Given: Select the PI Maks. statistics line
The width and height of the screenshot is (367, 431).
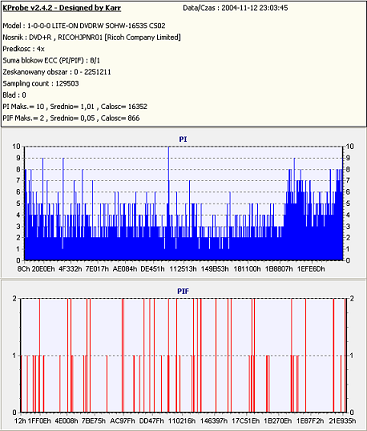Looking at the screenshot, I should coord(75,107).
